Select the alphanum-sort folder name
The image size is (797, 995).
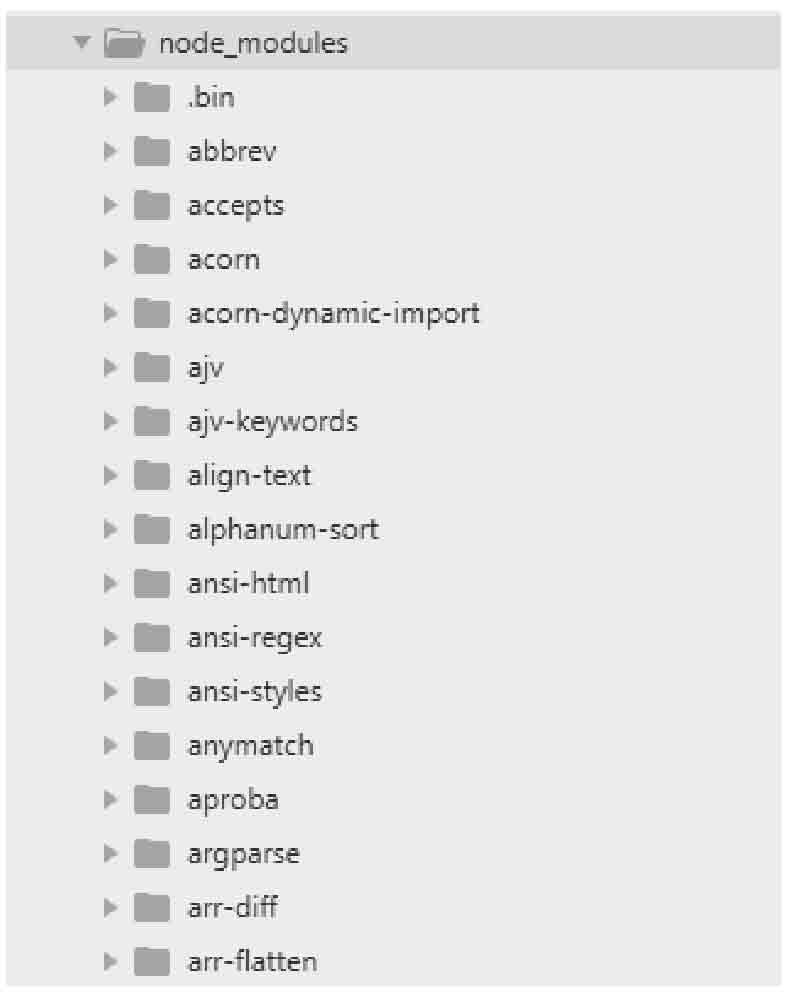[283, 530]
